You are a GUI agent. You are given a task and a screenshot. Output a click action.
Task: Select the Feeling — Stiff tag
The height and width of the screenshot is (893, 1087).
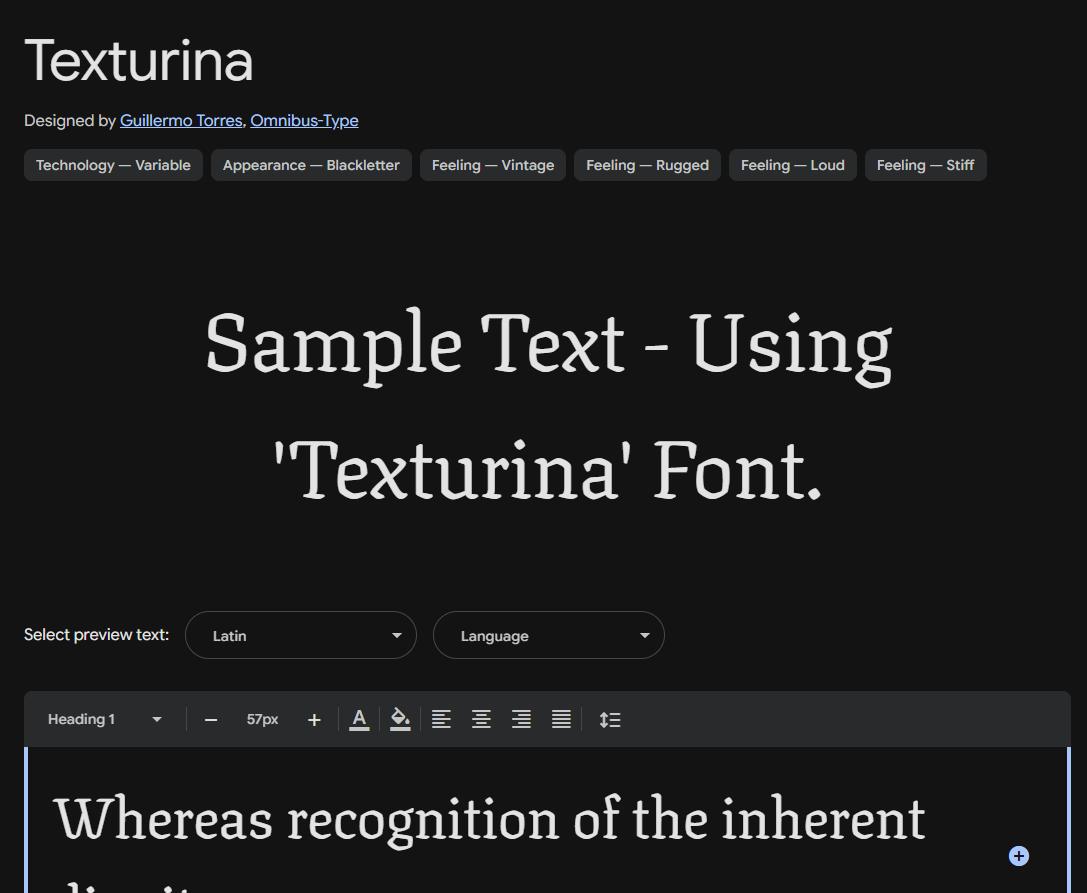(x=925, y=165)
